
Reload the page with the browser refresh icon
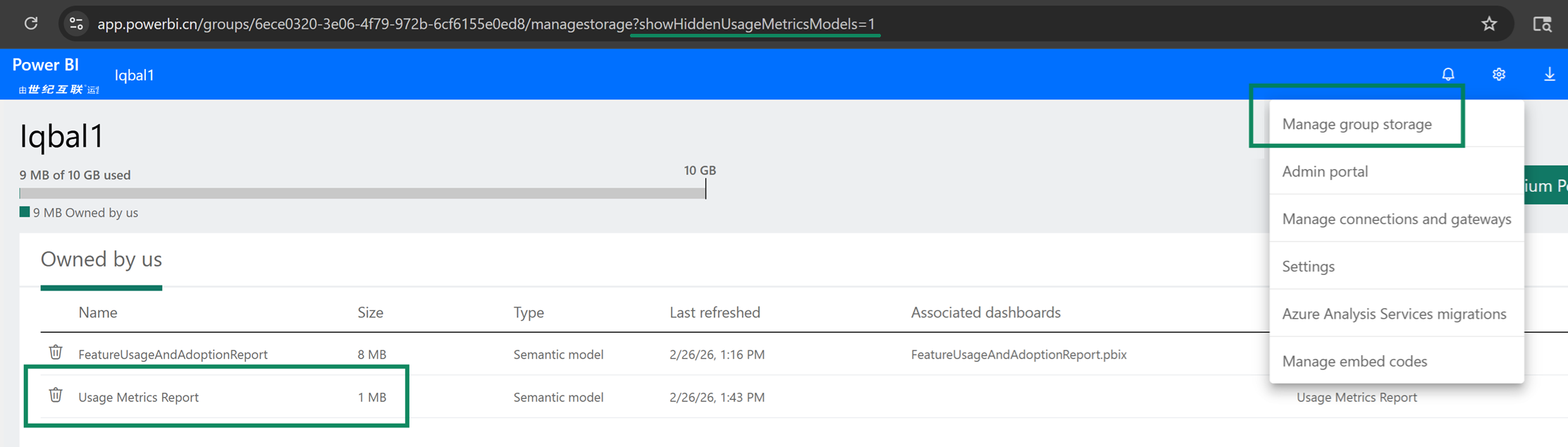tap(31, 23)
